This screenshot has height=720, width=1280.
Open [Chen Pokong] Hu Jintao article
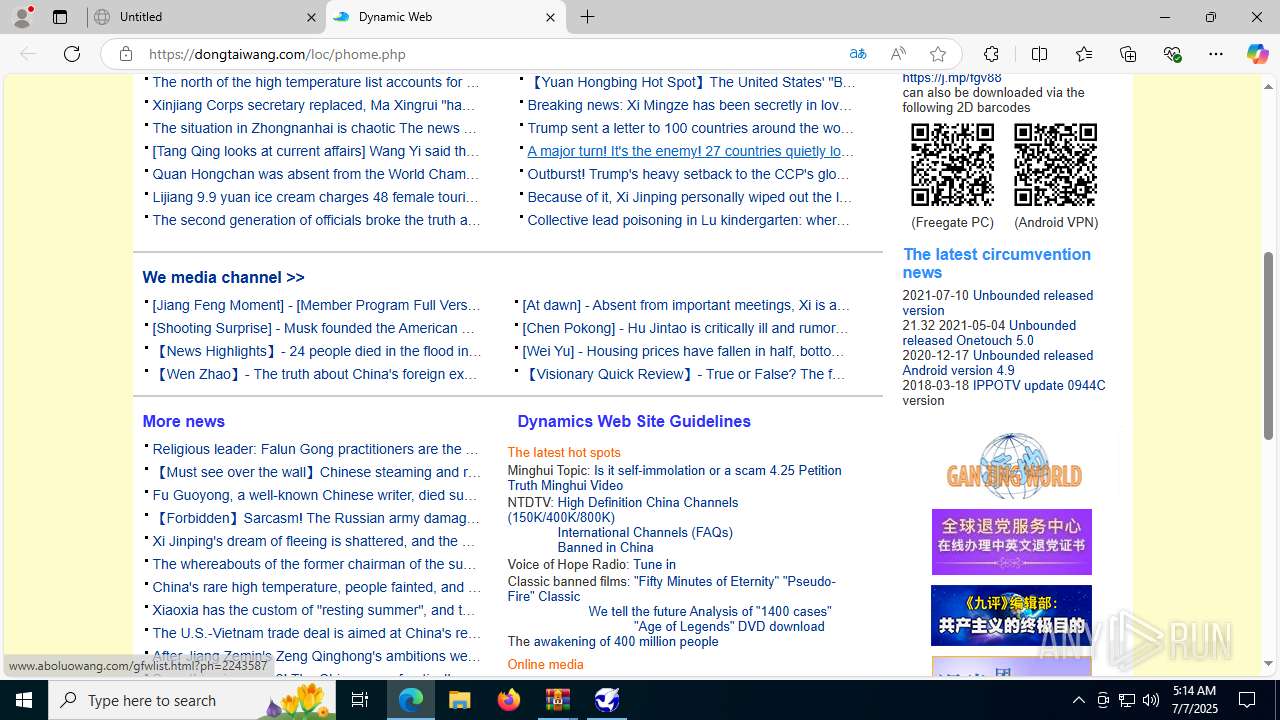685,328
